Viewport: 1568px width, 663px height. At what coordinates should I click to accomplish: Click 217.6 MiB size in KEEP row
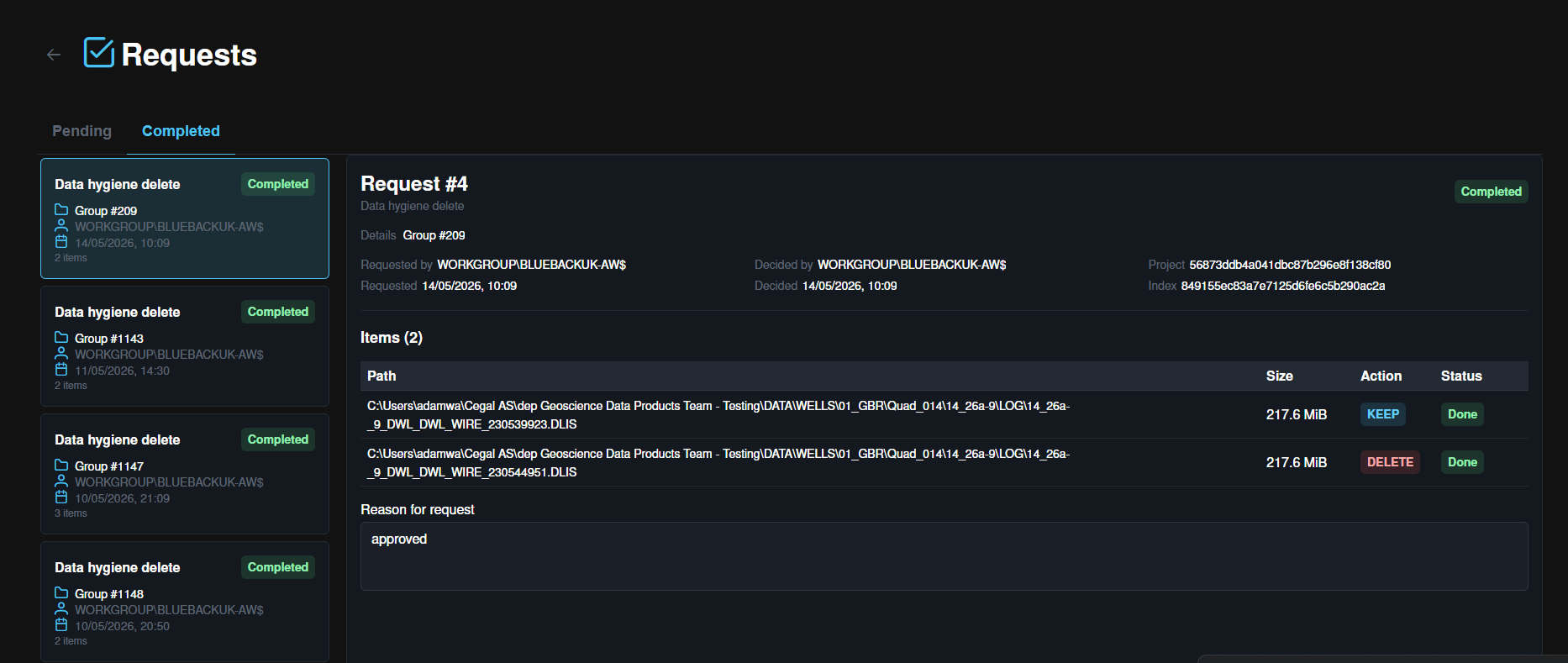click(1297, 415)
